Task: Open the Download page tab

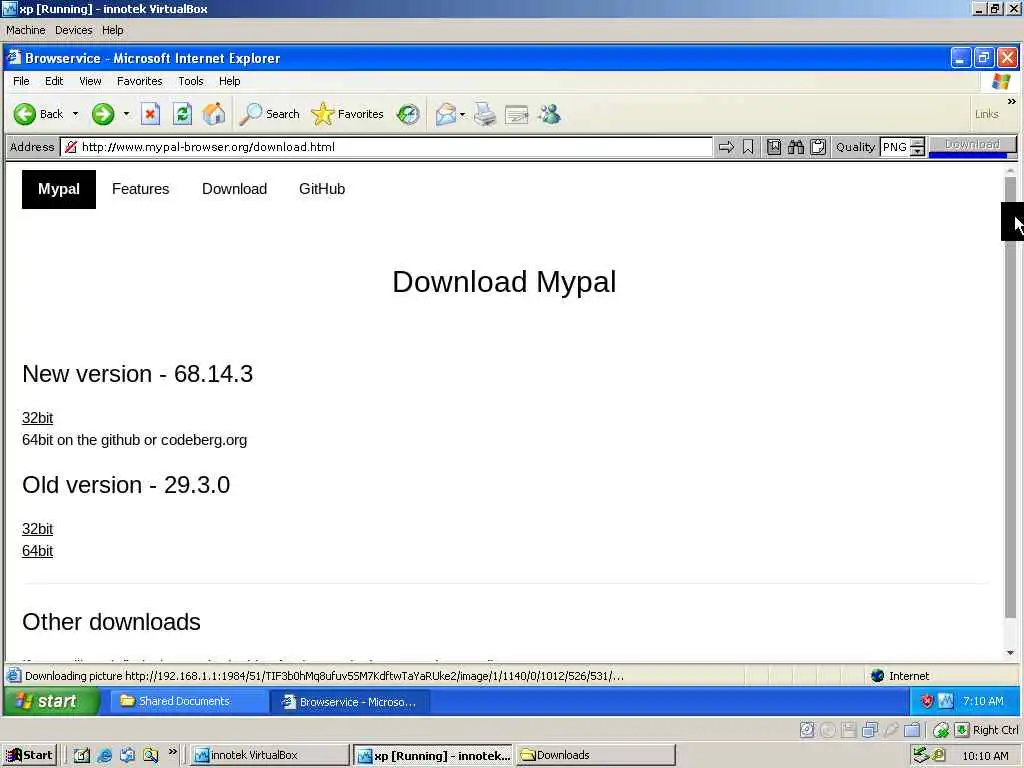Action: 234,189
